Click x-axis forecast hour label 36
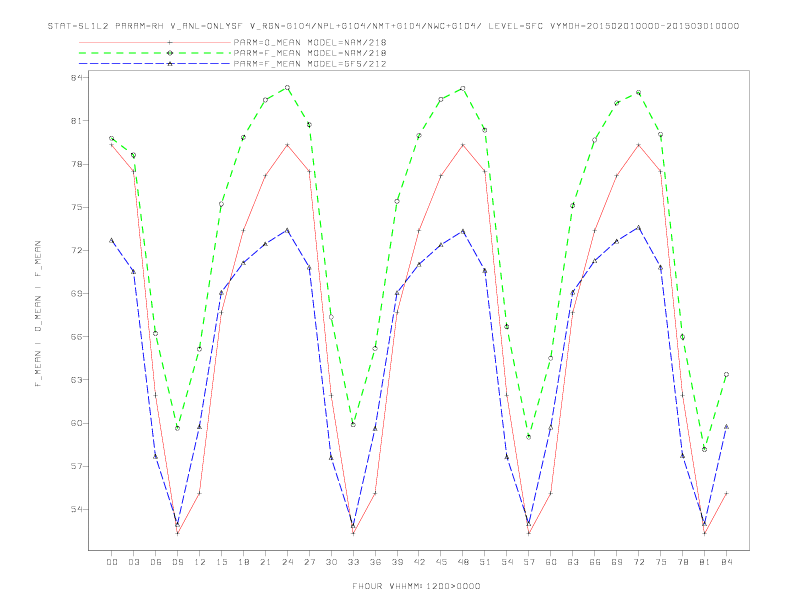 [375, 562]
